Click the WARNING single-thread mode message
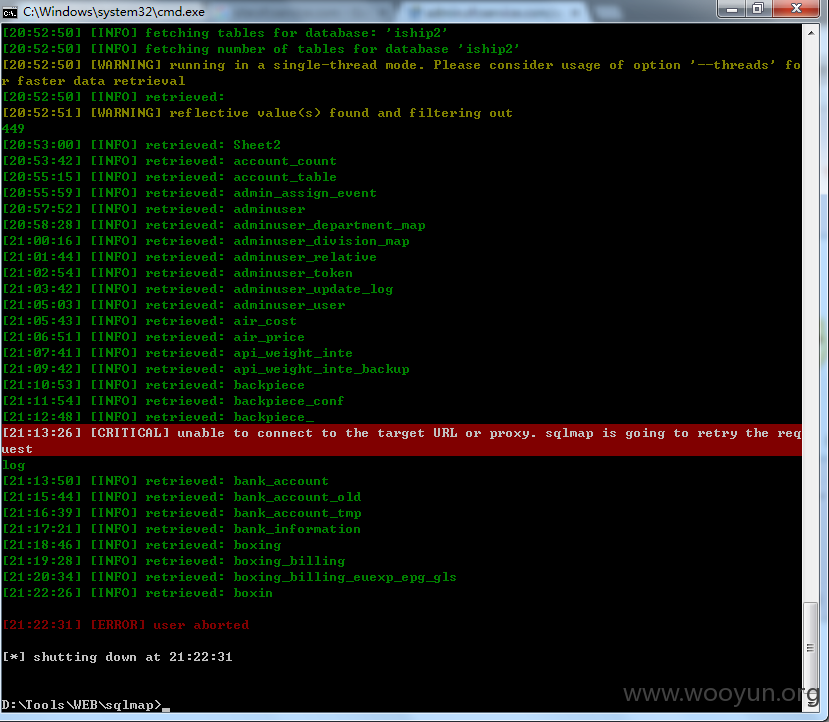Screen dimensions: 829x722 pos(402,72)
